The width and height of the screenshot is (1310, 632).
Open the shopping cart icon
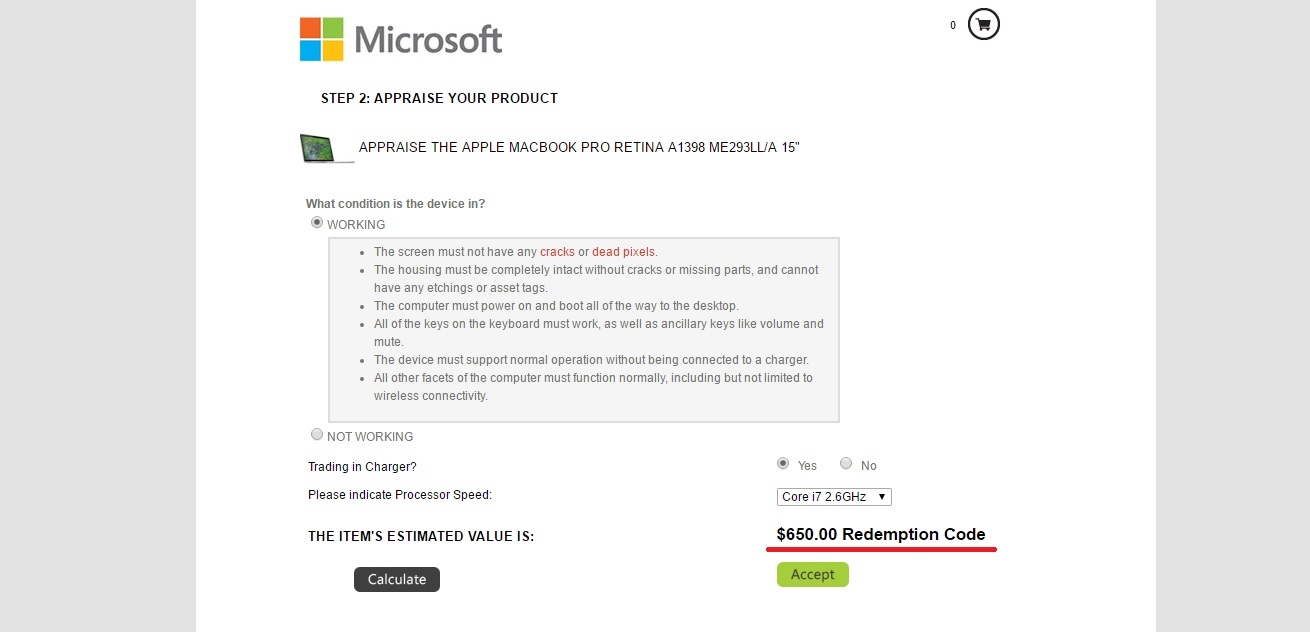pyautogui.click(x=984, y=25)
